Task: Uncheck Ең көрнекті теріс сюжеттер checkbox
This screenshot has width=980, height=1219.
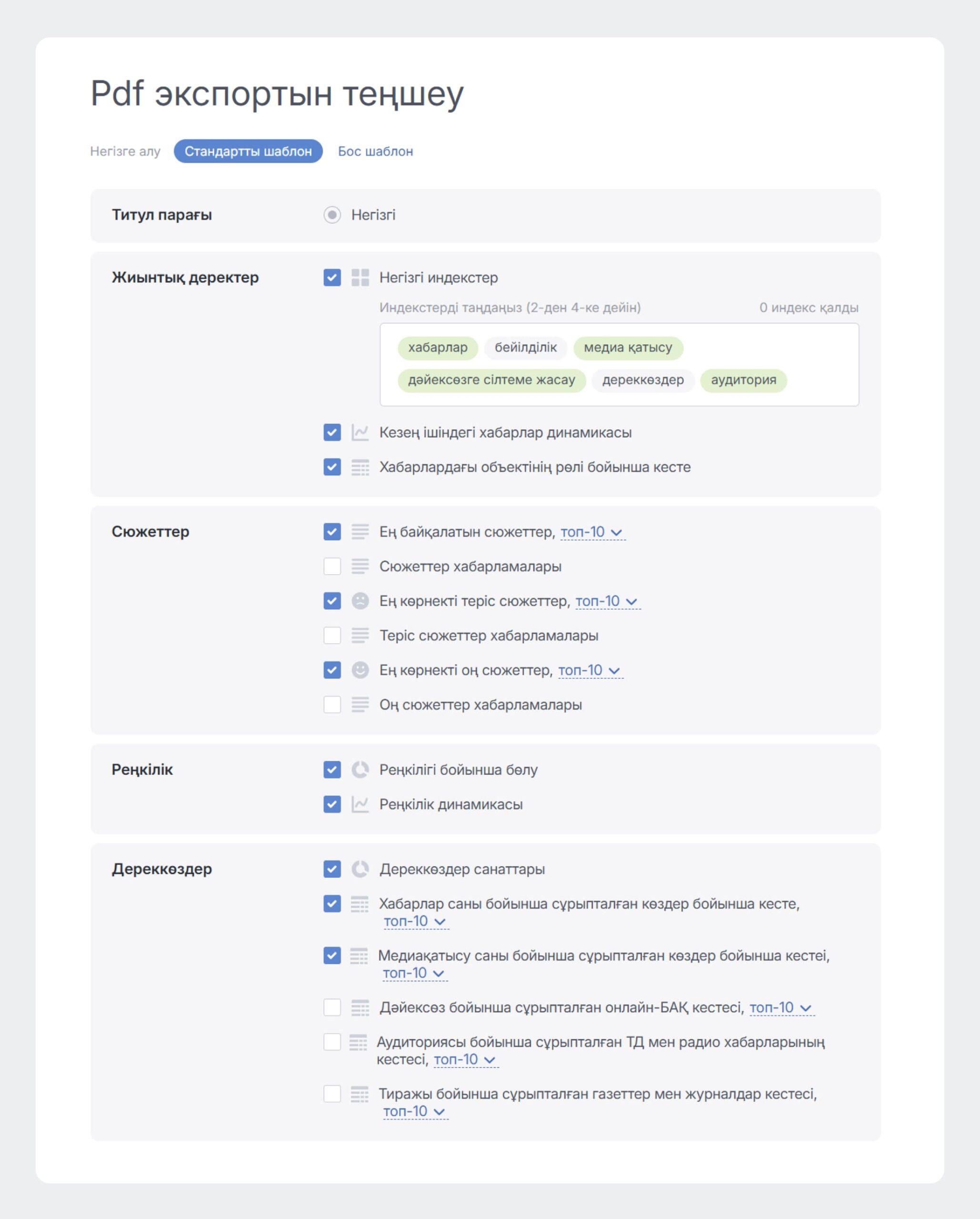Action: pos(332,600)
